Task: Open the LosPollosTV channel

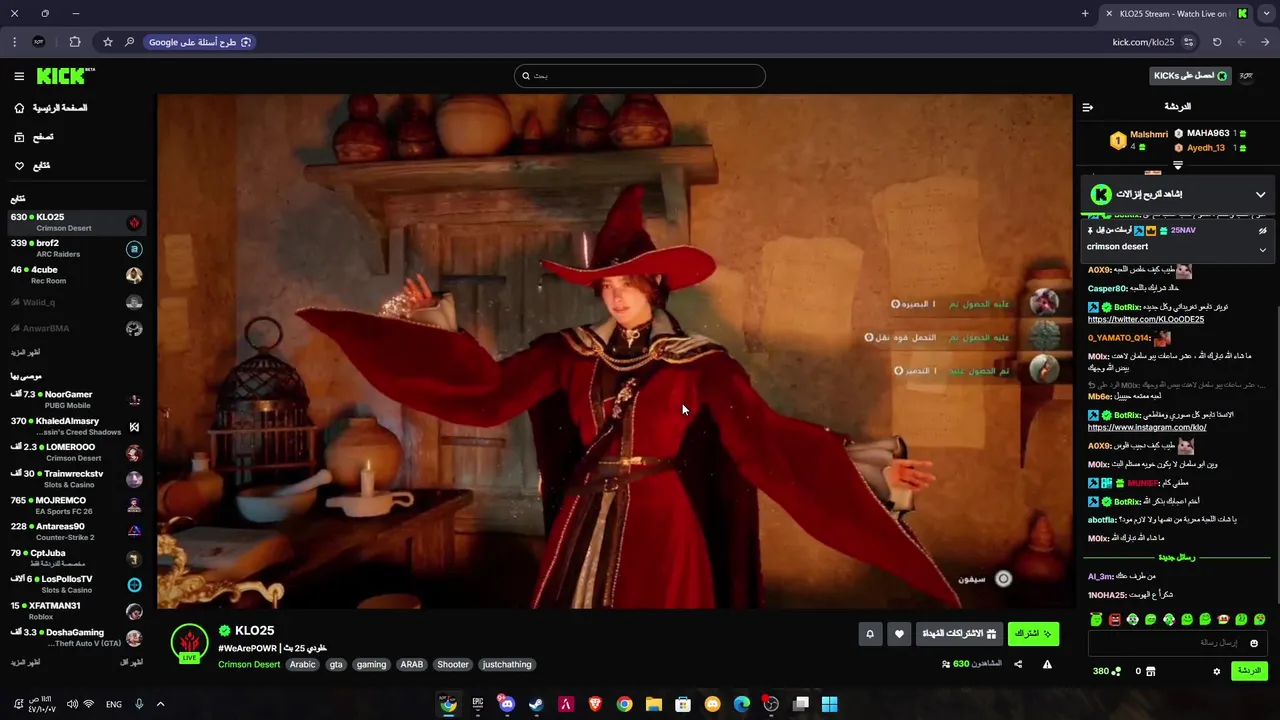Action: [77, 584]
